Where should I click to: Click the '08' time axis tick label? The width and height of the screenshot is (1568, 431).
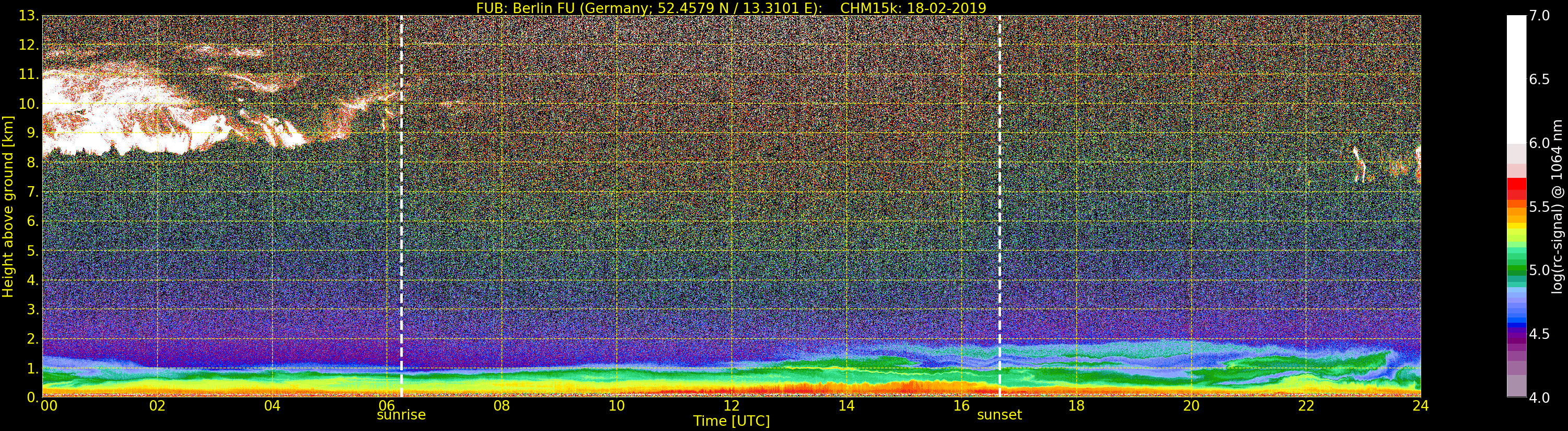[502, 406]
